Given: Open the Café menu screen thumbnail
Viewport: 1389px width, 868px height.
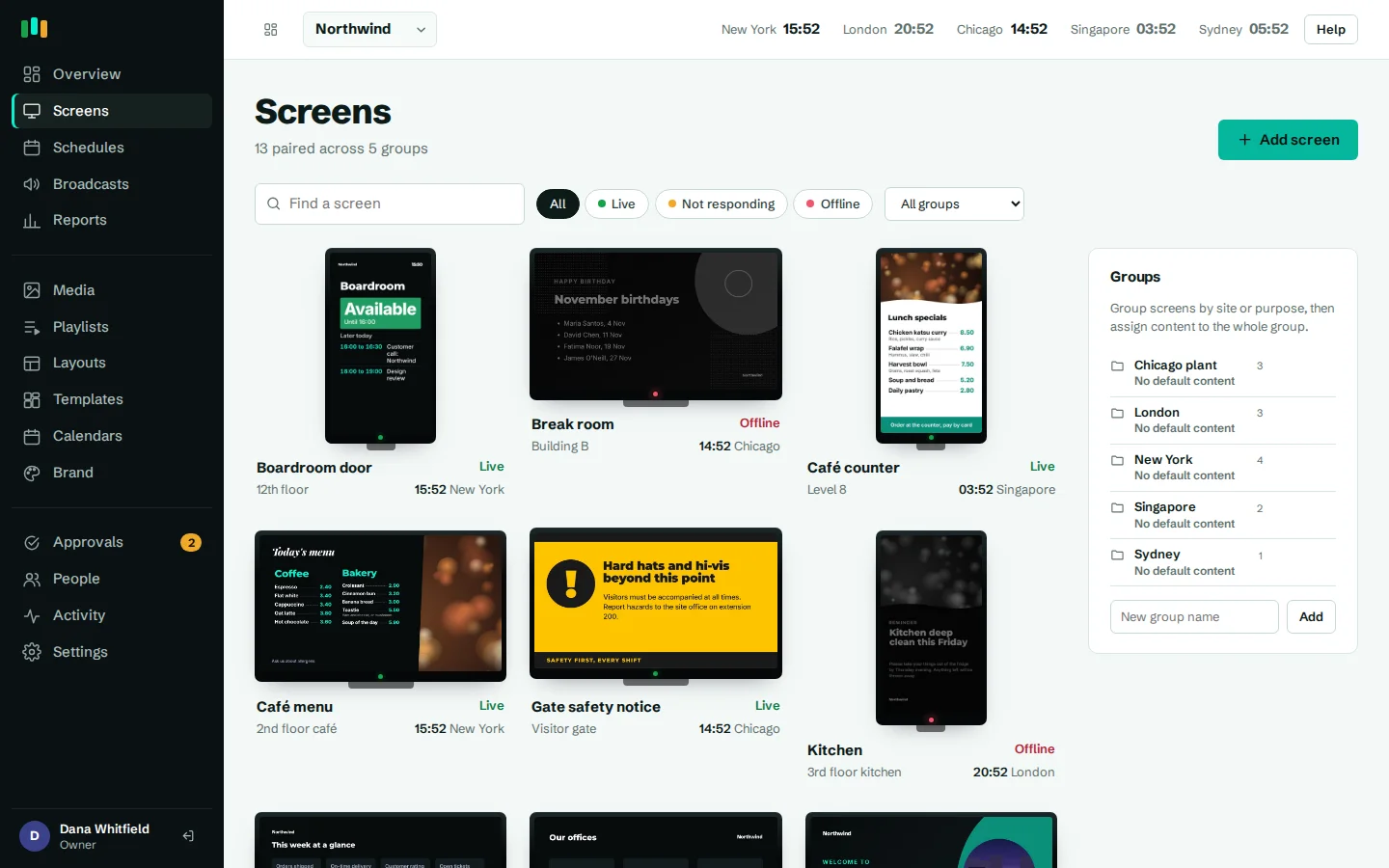Looking at the screenshot, I should point(380,606).
